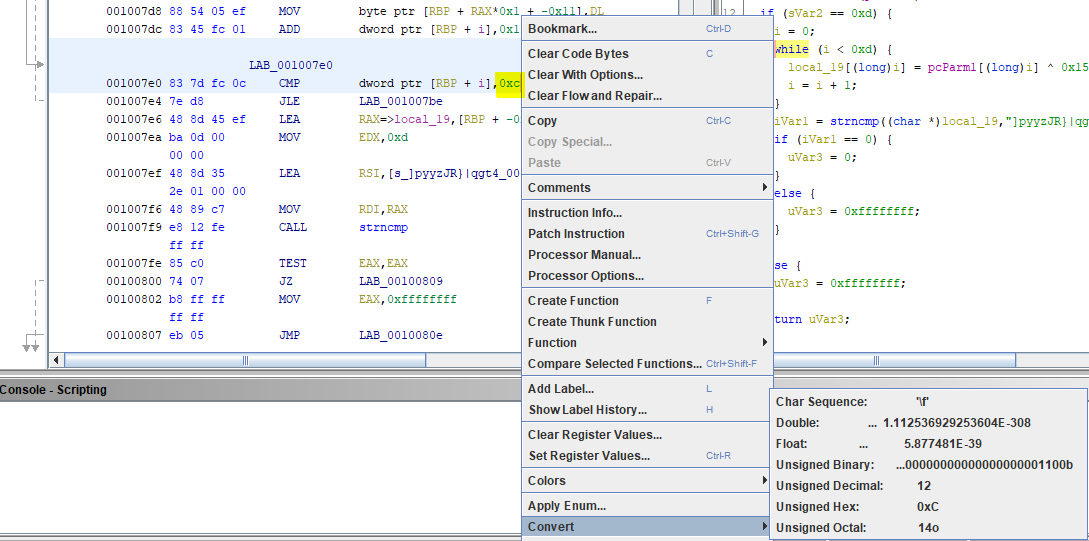The height and width of the screenshot is (541, 1089).
Task: Open Processor Manual...
Action: point(647,255)
